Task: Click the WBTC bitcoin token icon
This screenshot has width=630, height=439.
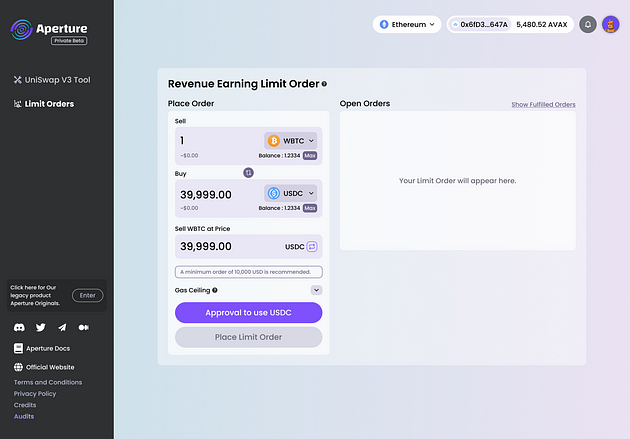Action: [x=274, y=141]
